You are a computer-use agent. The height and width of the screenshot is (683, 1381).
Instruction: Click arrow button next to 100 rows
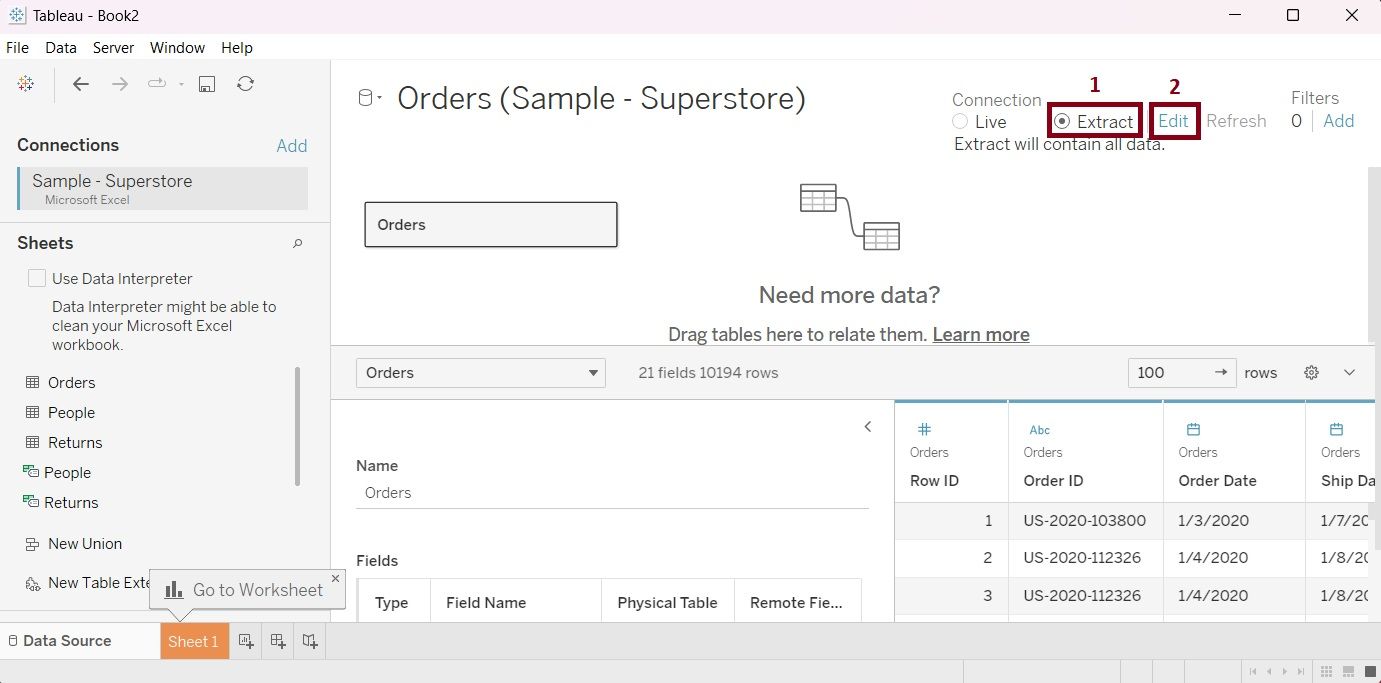pyautogui.click(x=1221, y=372)
